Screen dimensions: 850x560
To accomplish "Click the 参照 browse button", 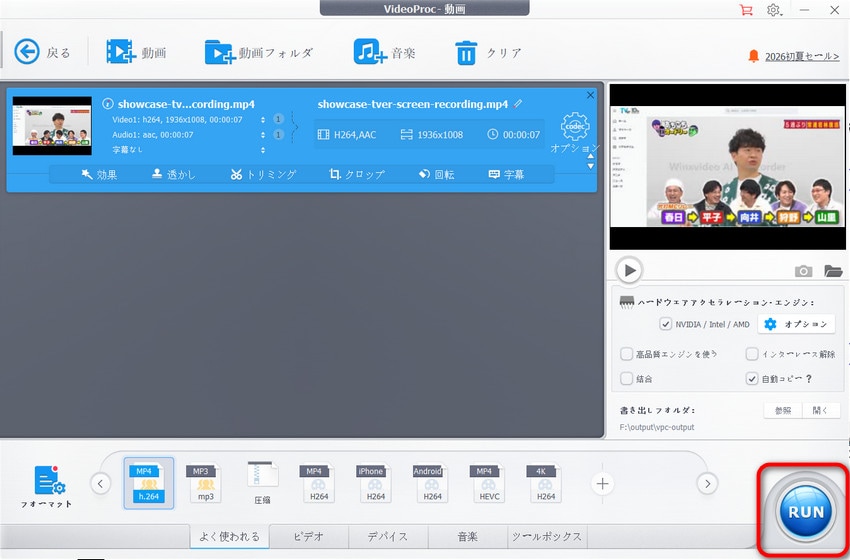I will coord(783,410).
